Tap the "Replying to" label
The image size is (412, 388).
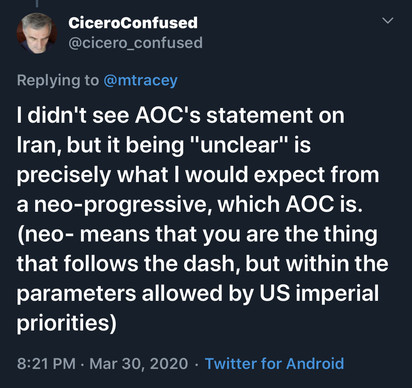[x=58, y=81]
